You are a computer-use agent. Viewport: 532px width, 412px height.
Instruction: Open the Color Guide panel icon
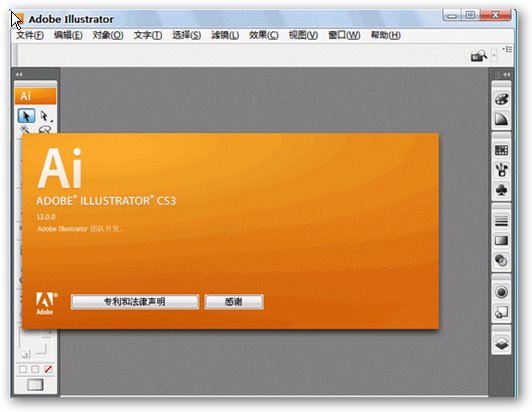[x=501, y=119]
